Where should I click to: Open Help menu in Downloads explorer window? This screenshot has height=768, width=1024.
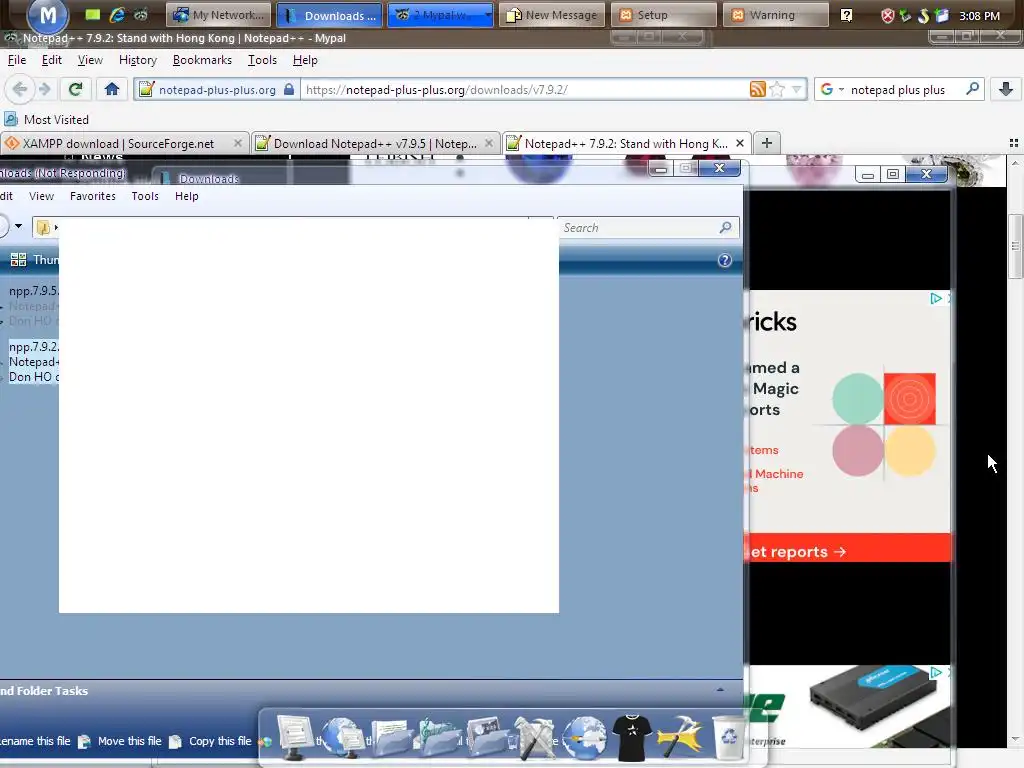[187, 196]
